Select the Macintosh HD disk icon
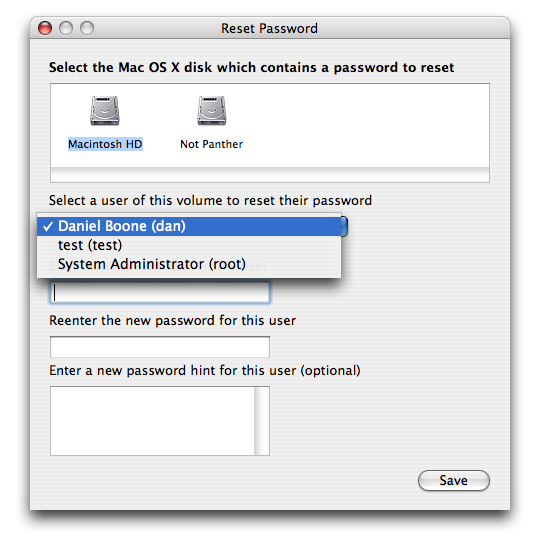This screenshot has height=538, width=534. (x=105, y=110)
